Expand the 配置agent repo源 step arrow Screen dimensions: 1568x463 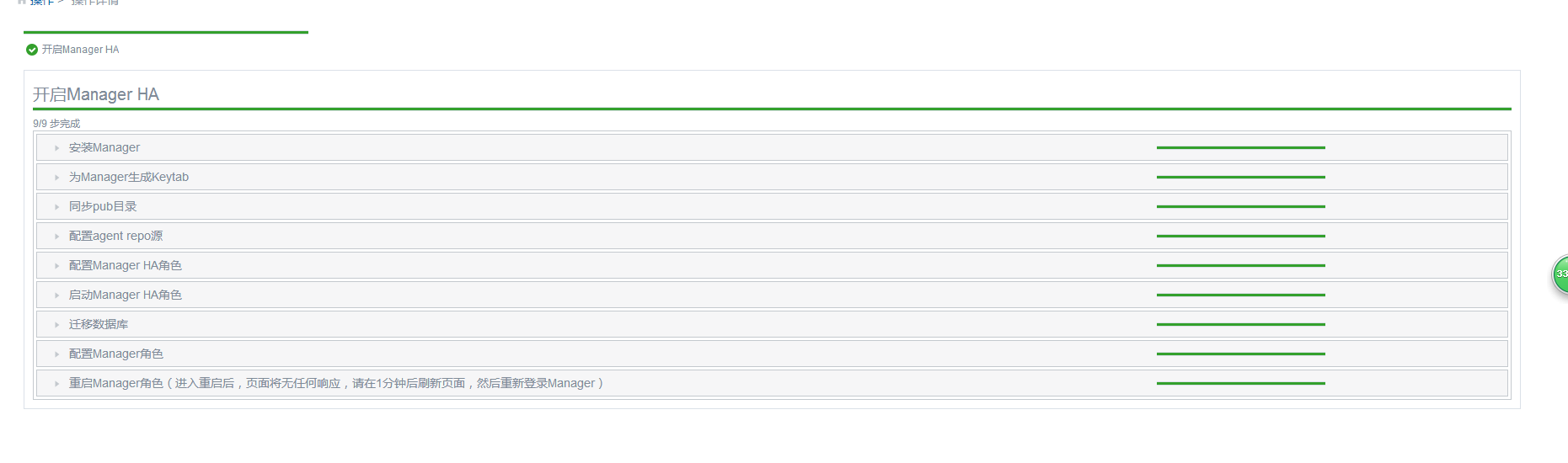pos(57,237)
